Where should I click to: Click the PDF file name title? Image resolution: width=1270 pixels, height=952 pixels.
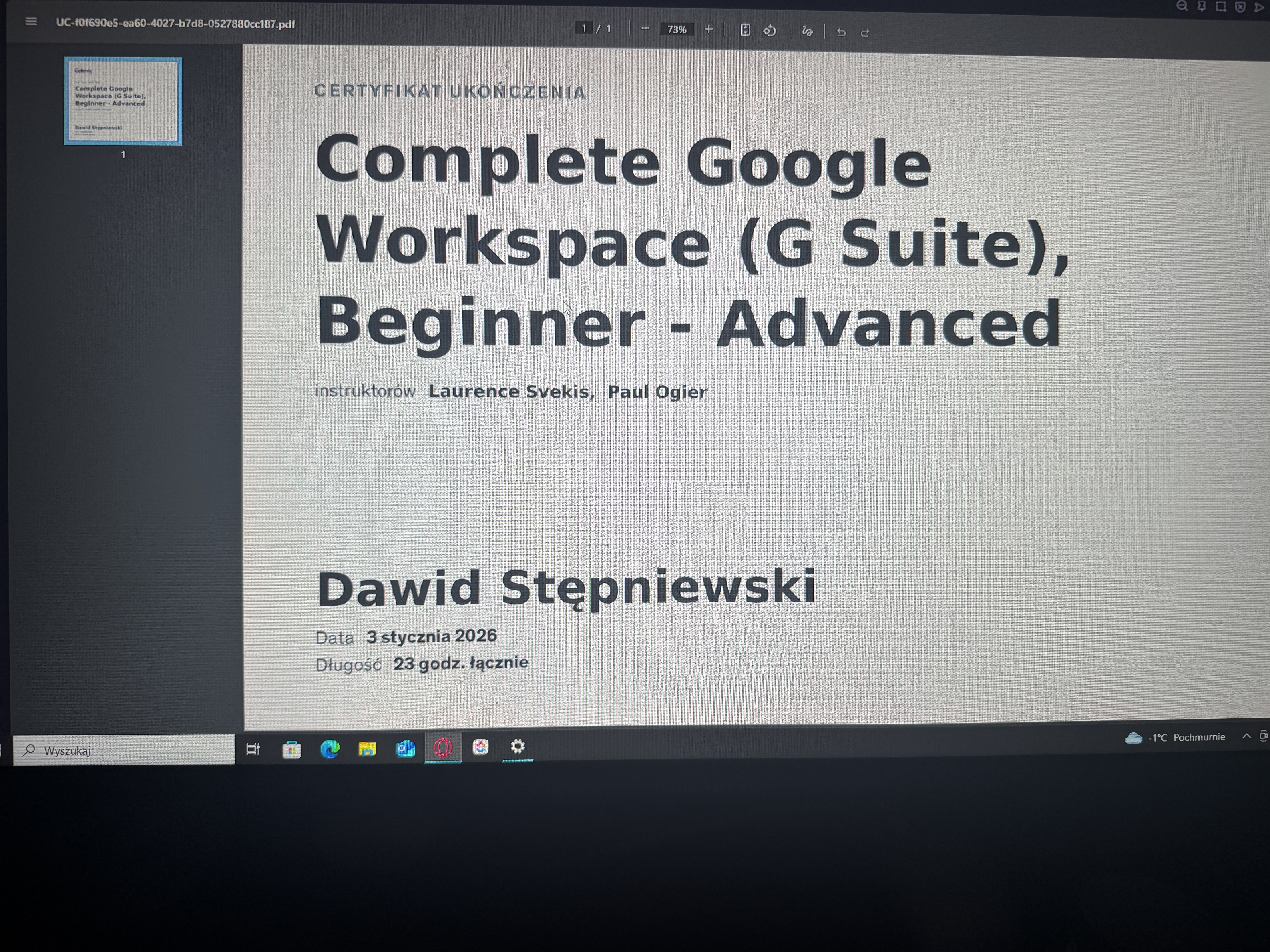coord(175,24)
